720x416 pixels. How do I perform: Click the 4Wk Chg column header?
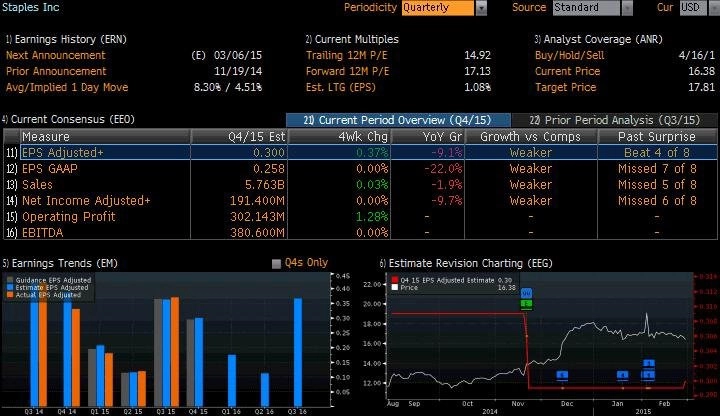(x=339, y=137)
